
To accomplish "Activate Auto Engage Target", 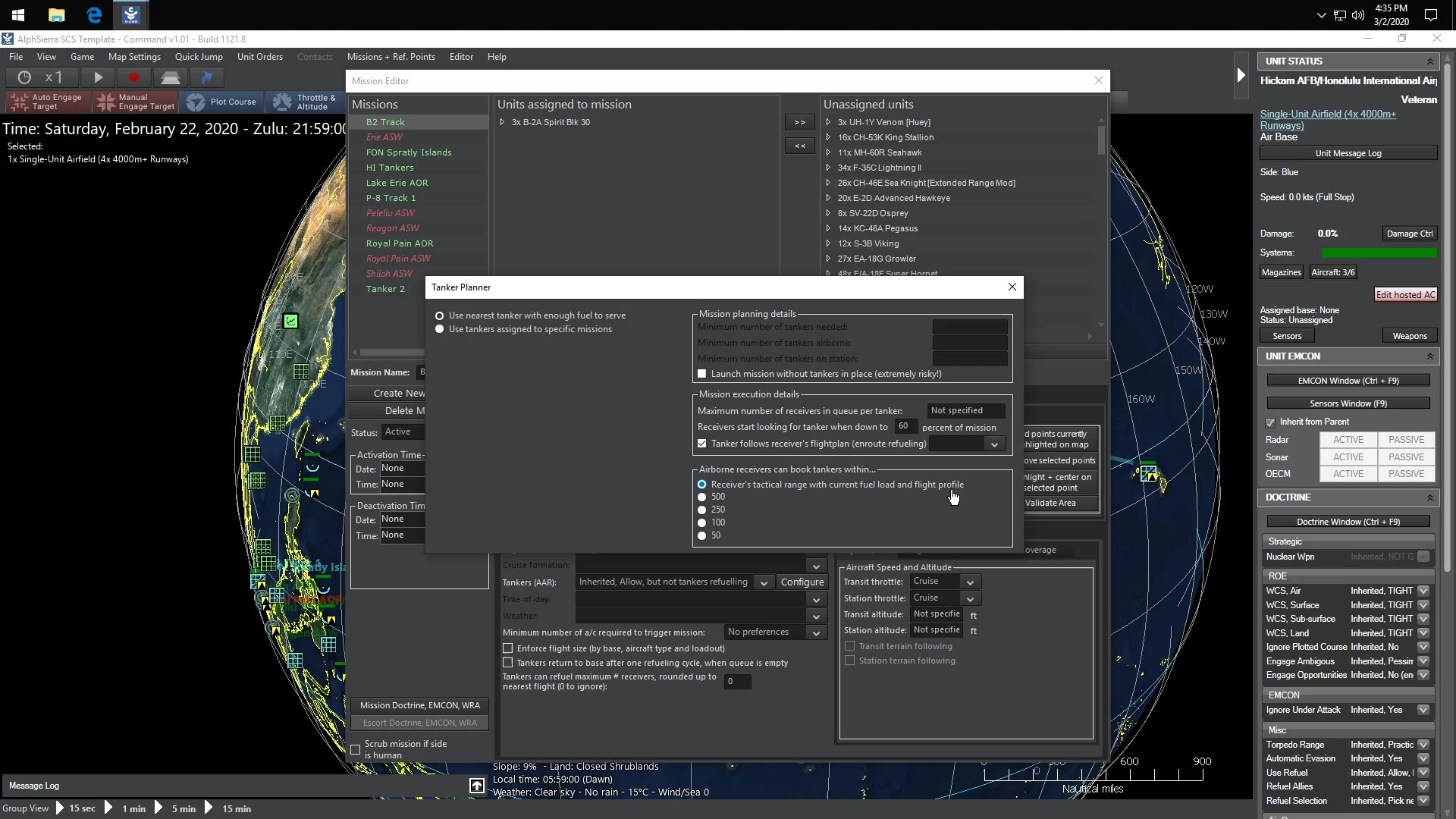I will (x=49, y=102).
